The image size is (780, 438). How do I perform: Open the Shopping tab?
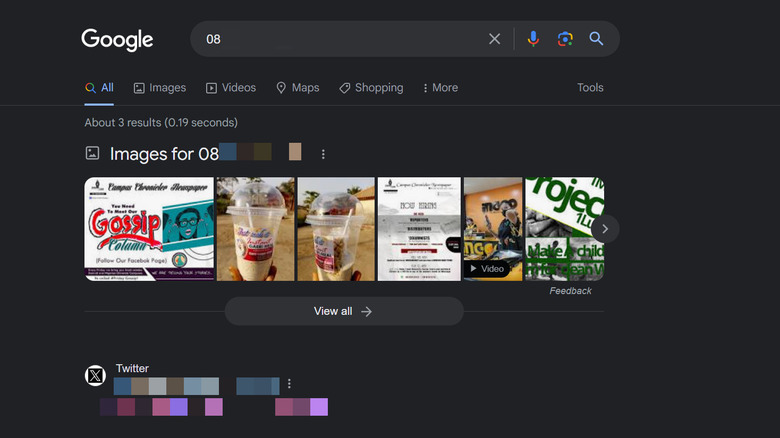point(371,88)
